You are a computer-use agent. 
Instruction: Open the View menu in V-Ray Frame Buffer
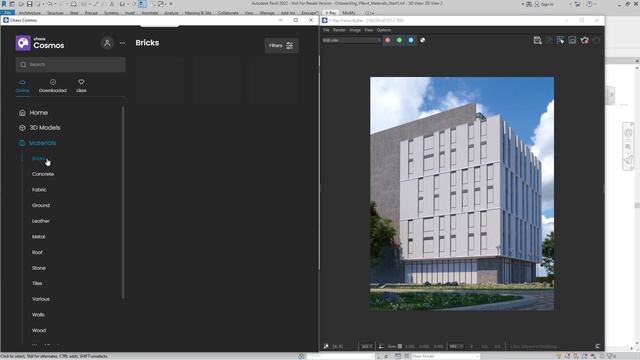point(369,30)
